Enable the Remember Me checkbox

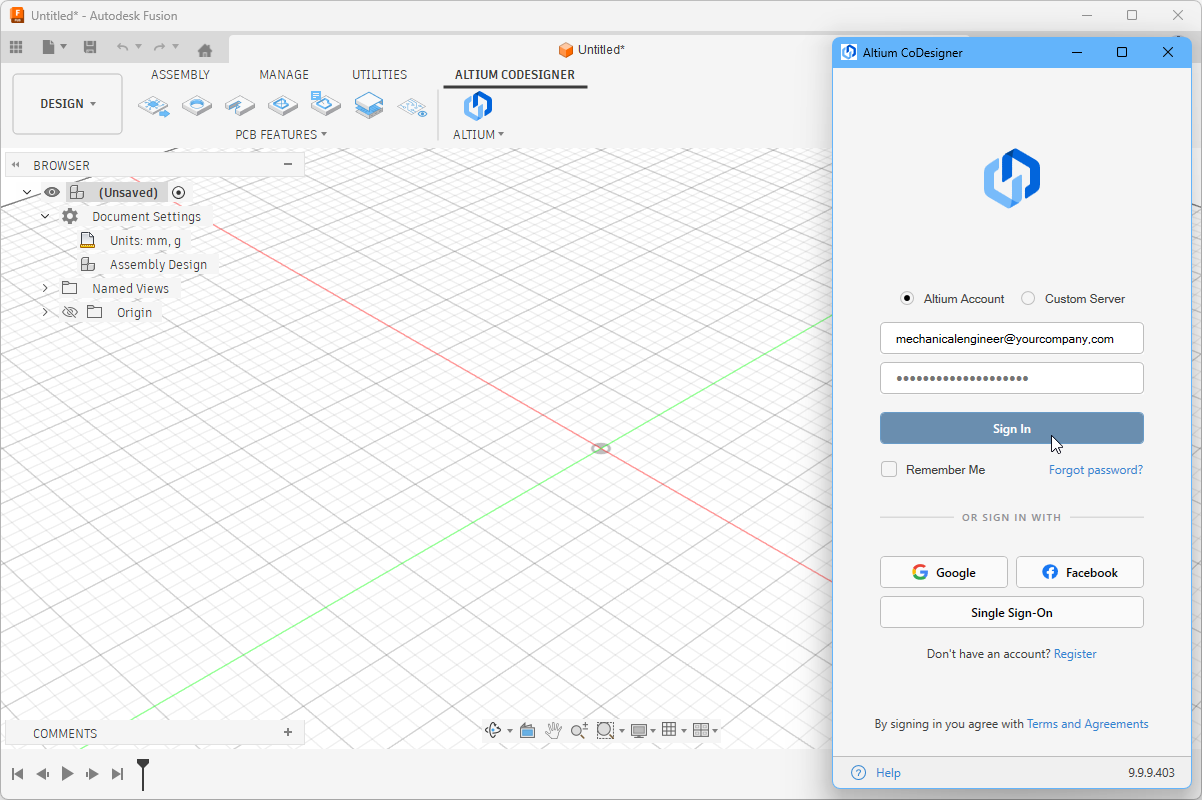point(889,470)
